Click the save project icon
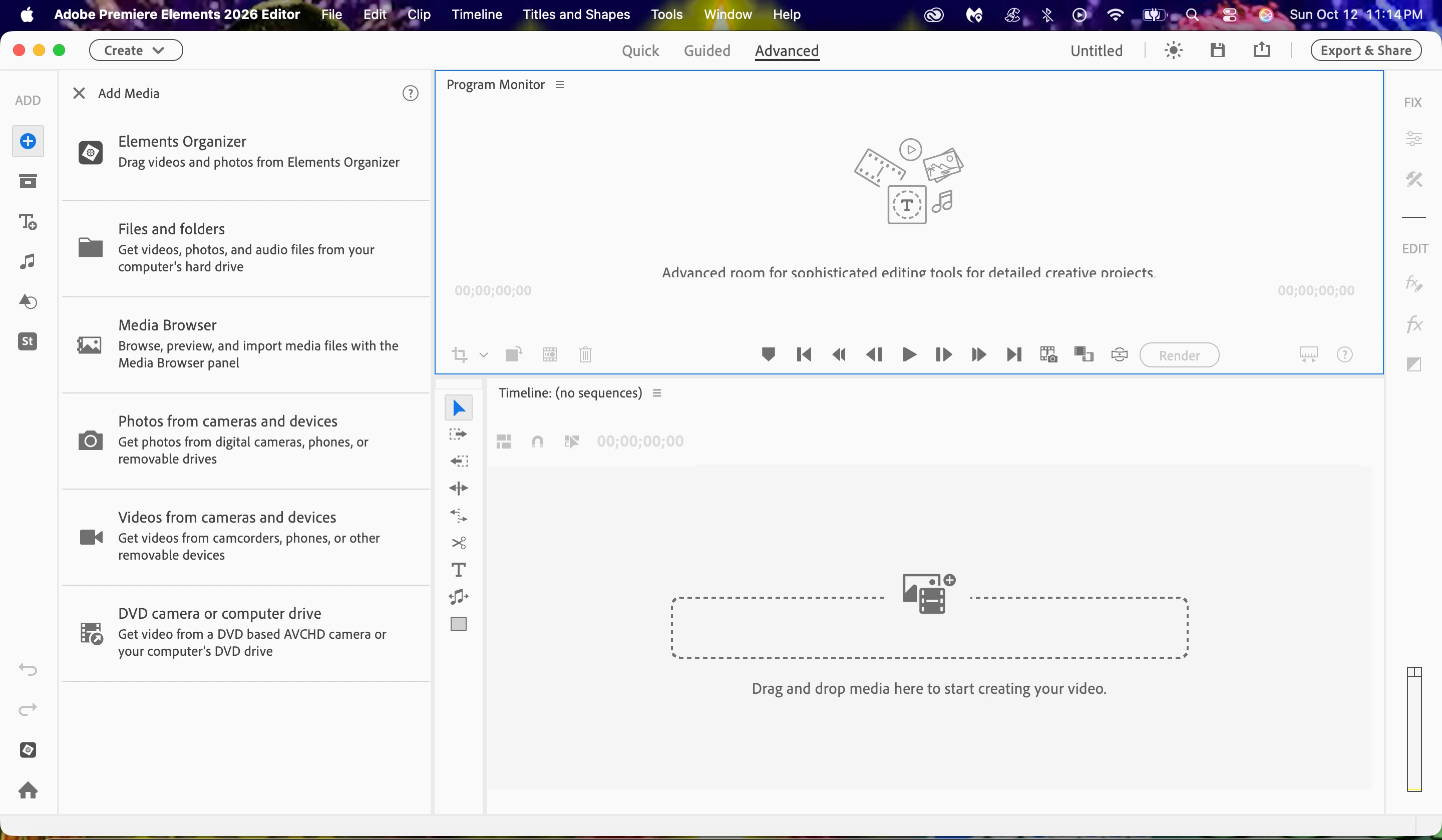The width and height of the screenshot is (1442, 840). pyautogui.click(x=1217, y=51)
